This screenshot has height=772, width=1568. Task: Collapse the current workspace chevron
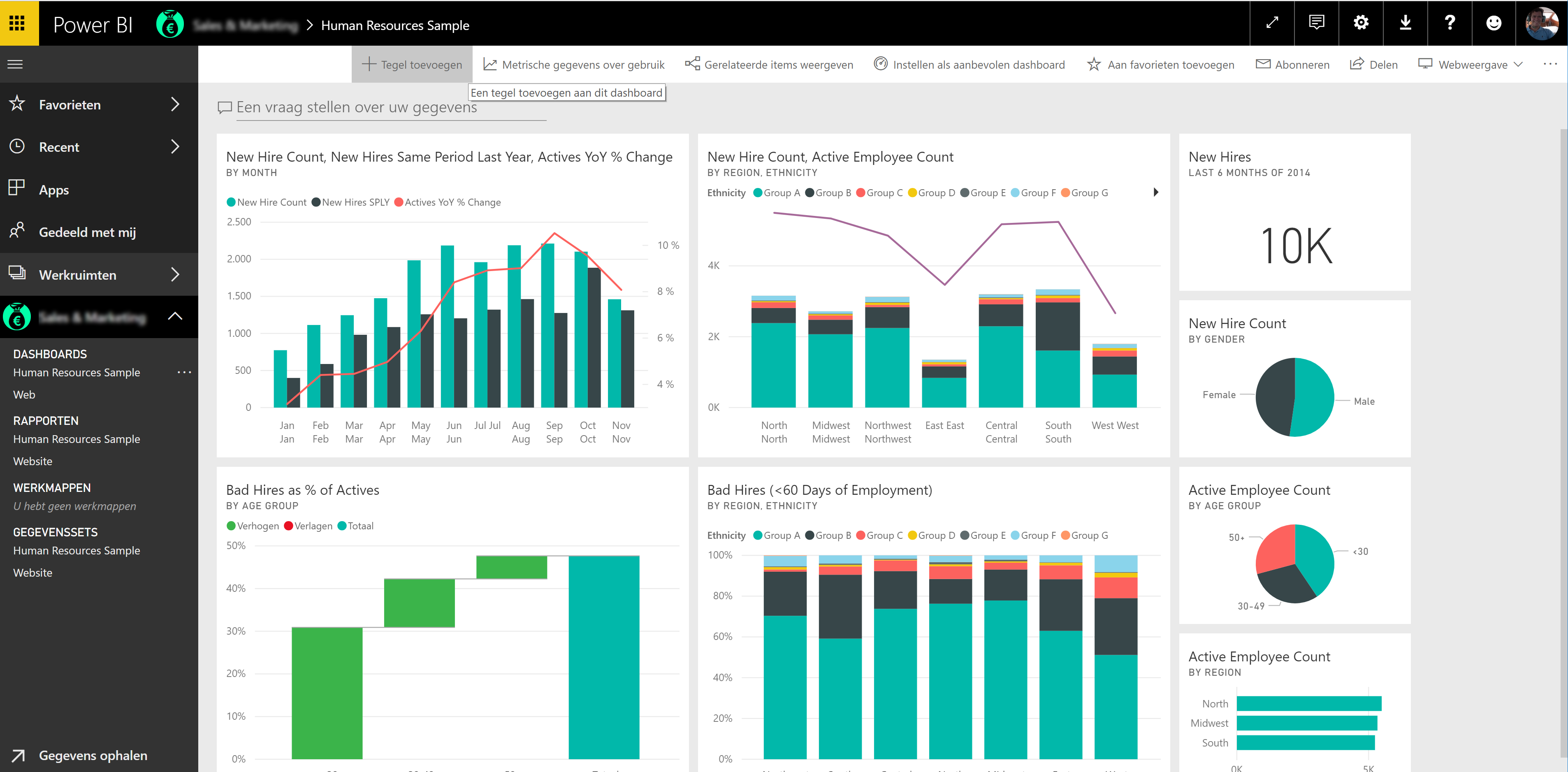tap(175, 316)
